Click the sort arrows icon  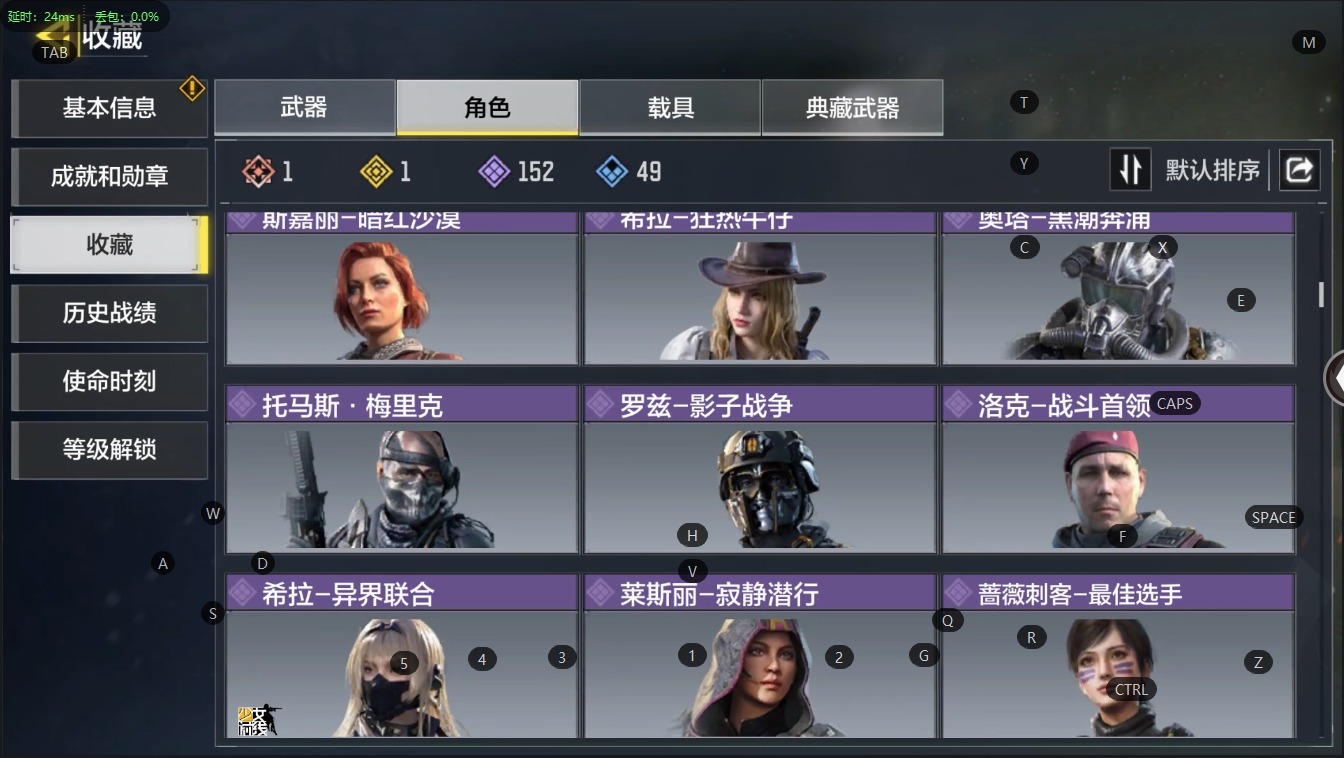click(1130, 170)
